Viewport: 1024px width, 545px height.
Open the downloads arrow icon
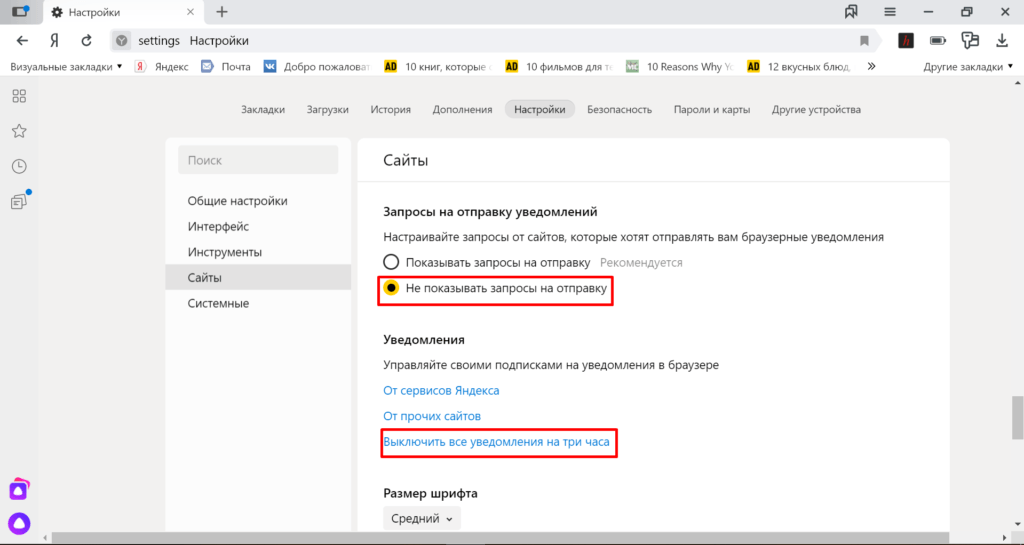pos(1002,40)
